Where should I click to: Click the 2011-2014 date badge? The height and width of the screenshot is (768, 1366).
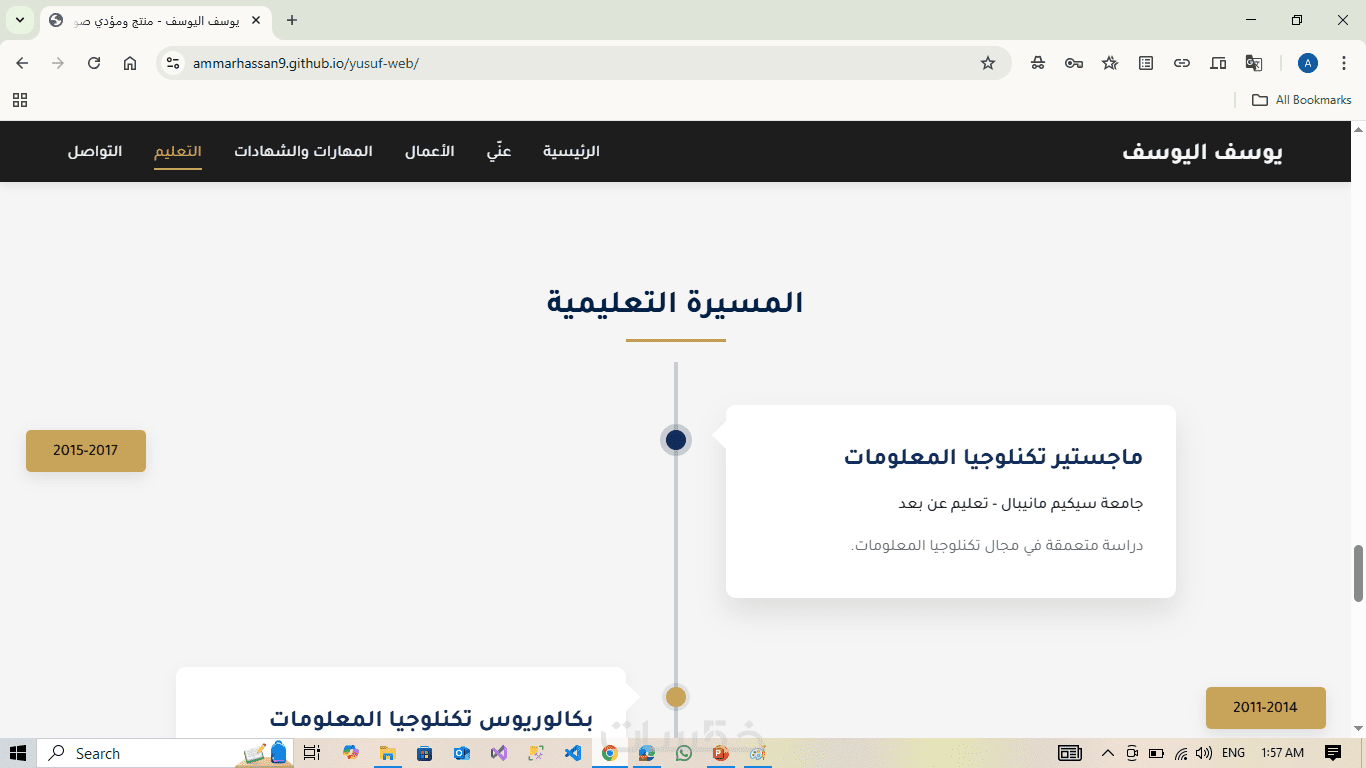(x=1265, y=708)
